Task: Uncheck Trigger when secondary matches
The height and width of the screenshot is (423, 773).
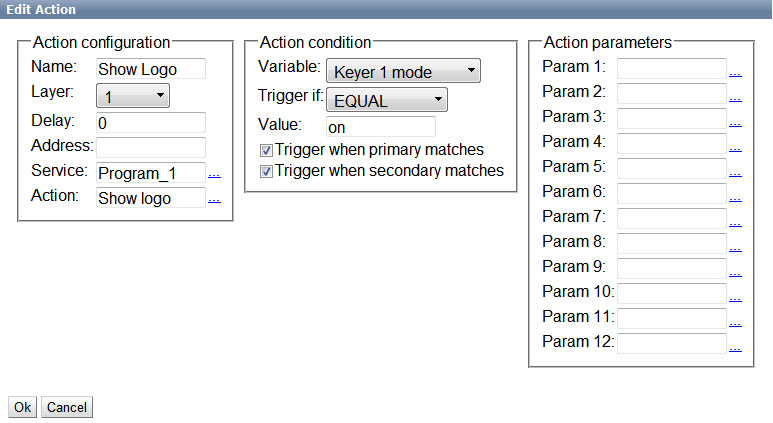Action: click(266, 171)
